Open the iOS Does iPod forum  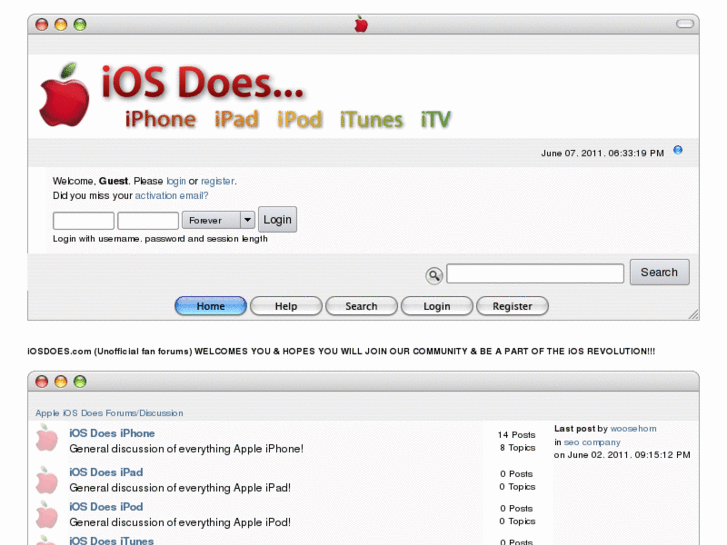coord(106,507)
